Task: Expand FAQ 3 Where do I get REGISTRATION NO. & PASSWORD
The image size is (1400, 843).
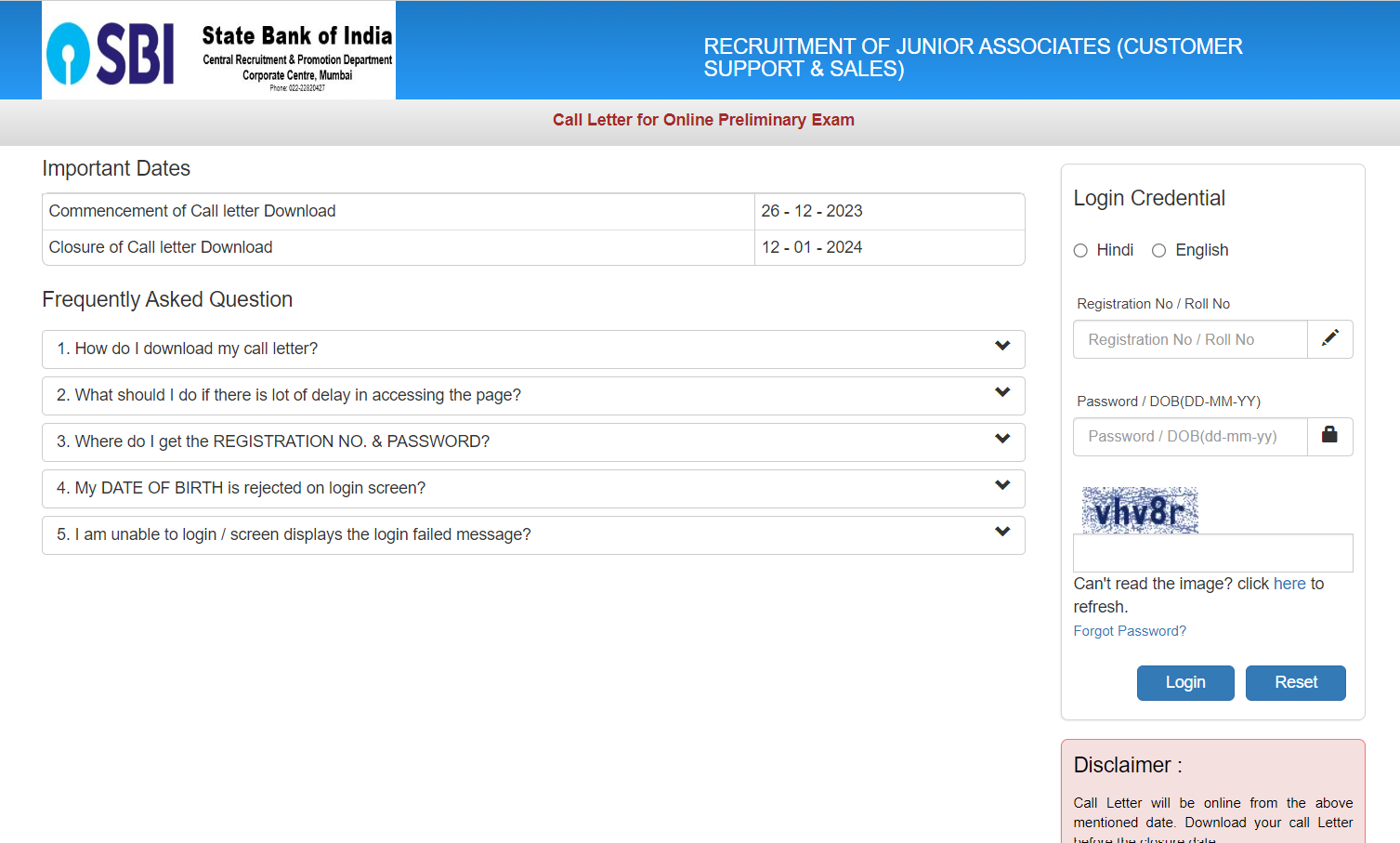Action: point(533,442)
